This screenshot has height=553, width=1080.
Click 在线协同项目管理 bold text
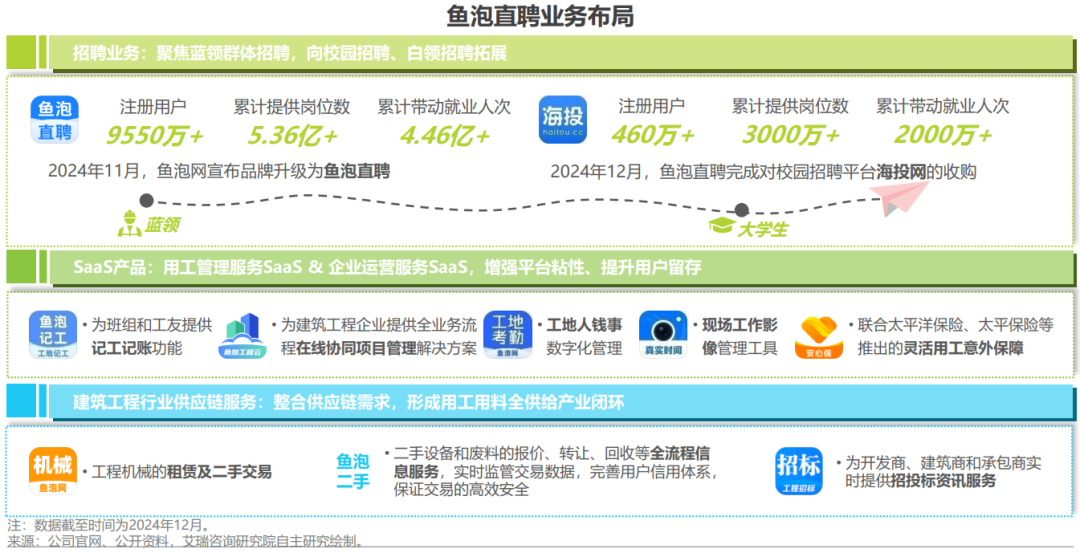point(356,348)
